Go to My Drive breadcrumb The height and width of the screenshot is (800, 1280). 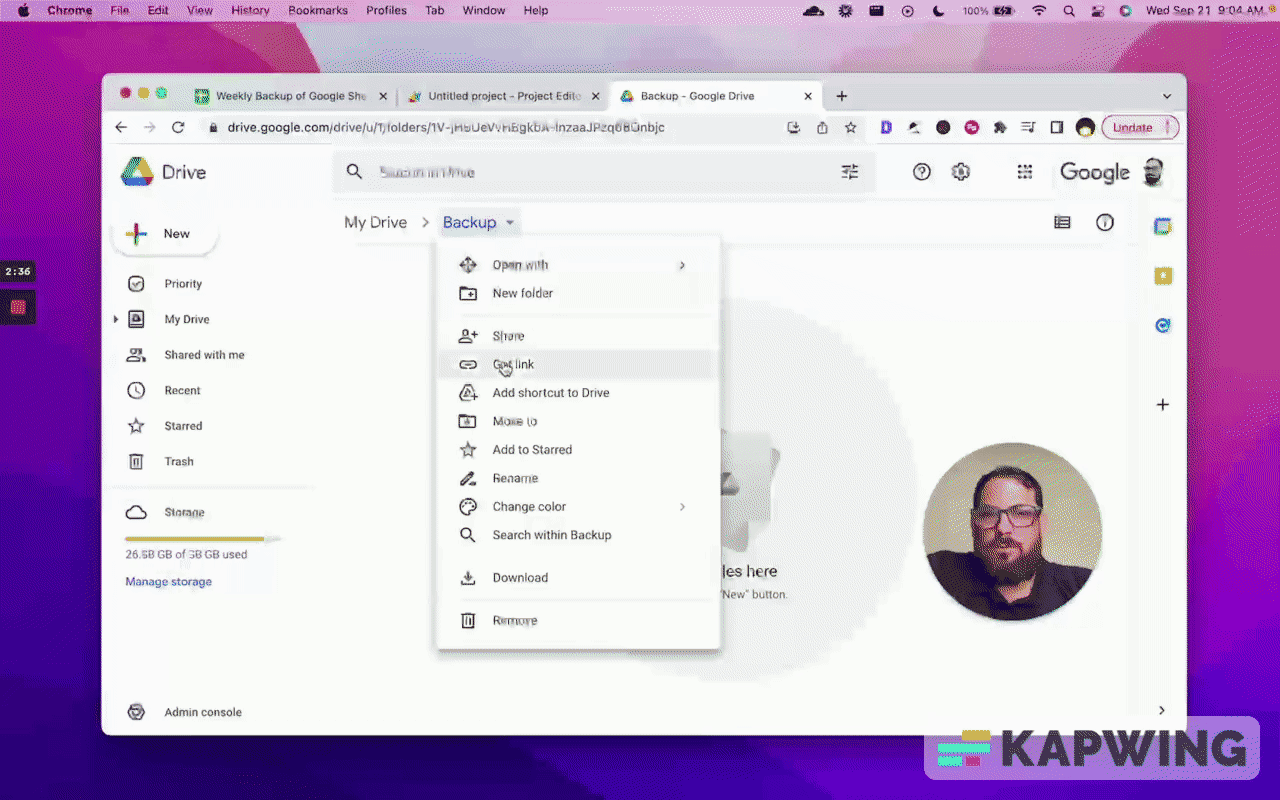click(x=375, y=223)
